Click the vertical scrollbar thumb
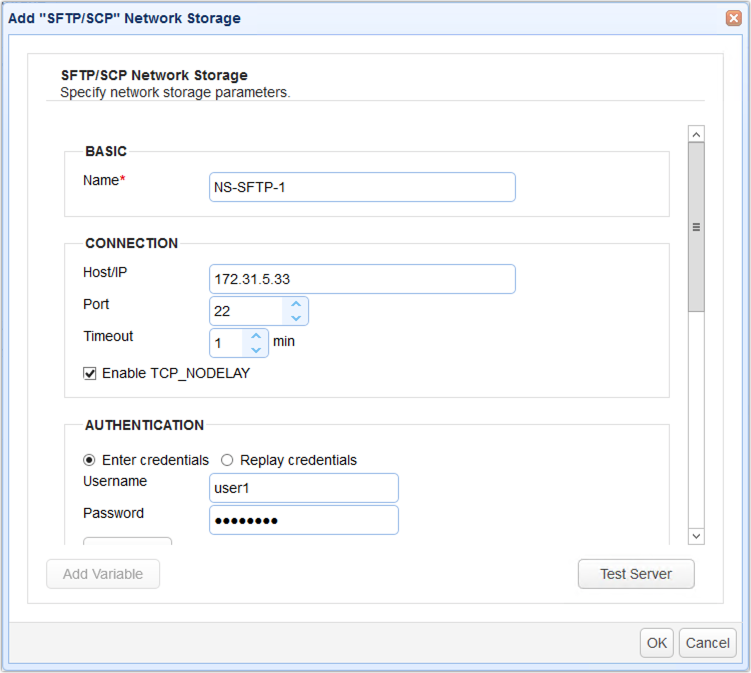The image size is (751, 673). point(696,227)
